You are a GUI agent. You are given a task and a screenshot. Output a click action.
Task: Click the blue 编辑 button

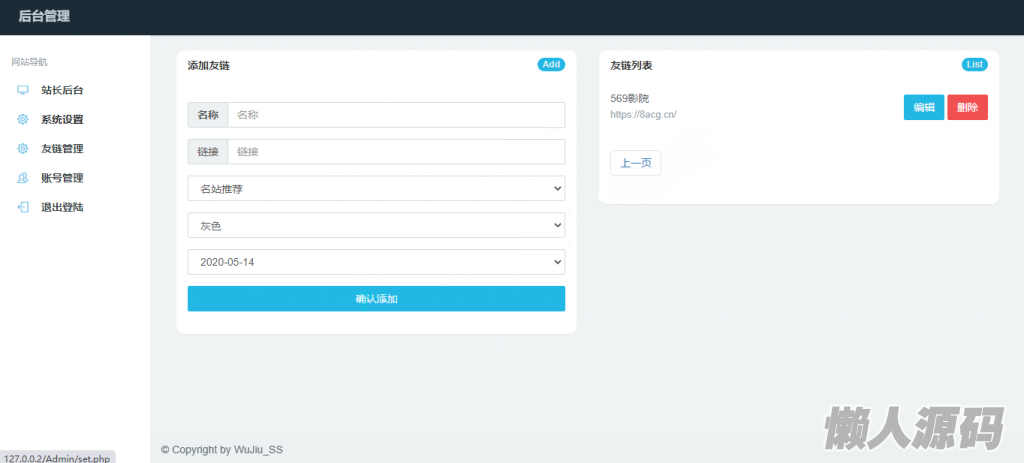923,107
